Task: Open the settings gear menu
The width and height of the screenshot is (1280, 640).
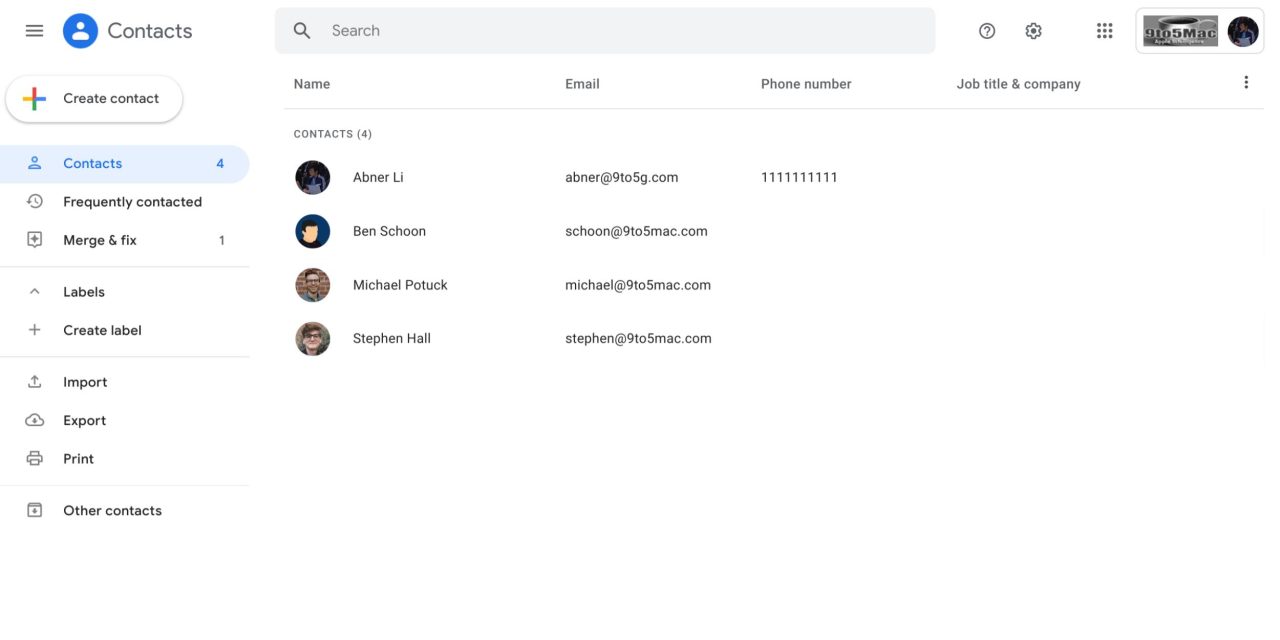Action: click(1033, 31)
